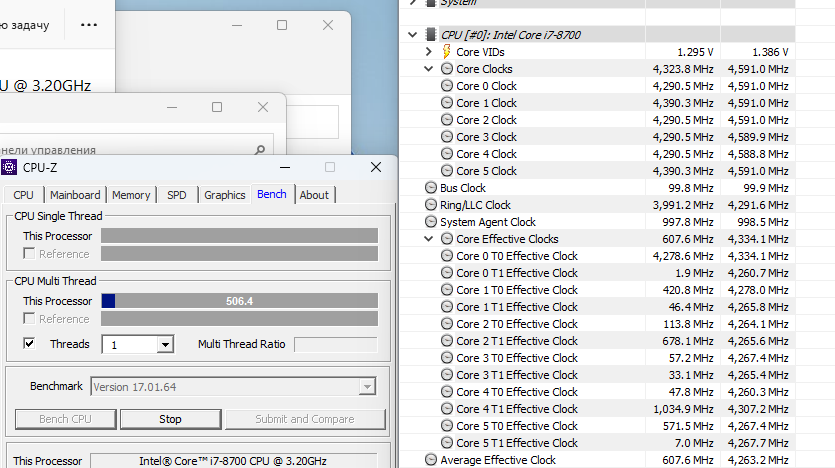Image resolution: width=835 pixels, height=468 pixels.
Task: Open the SPD tab
Action: pyautogui.click(x=177, y=195)
